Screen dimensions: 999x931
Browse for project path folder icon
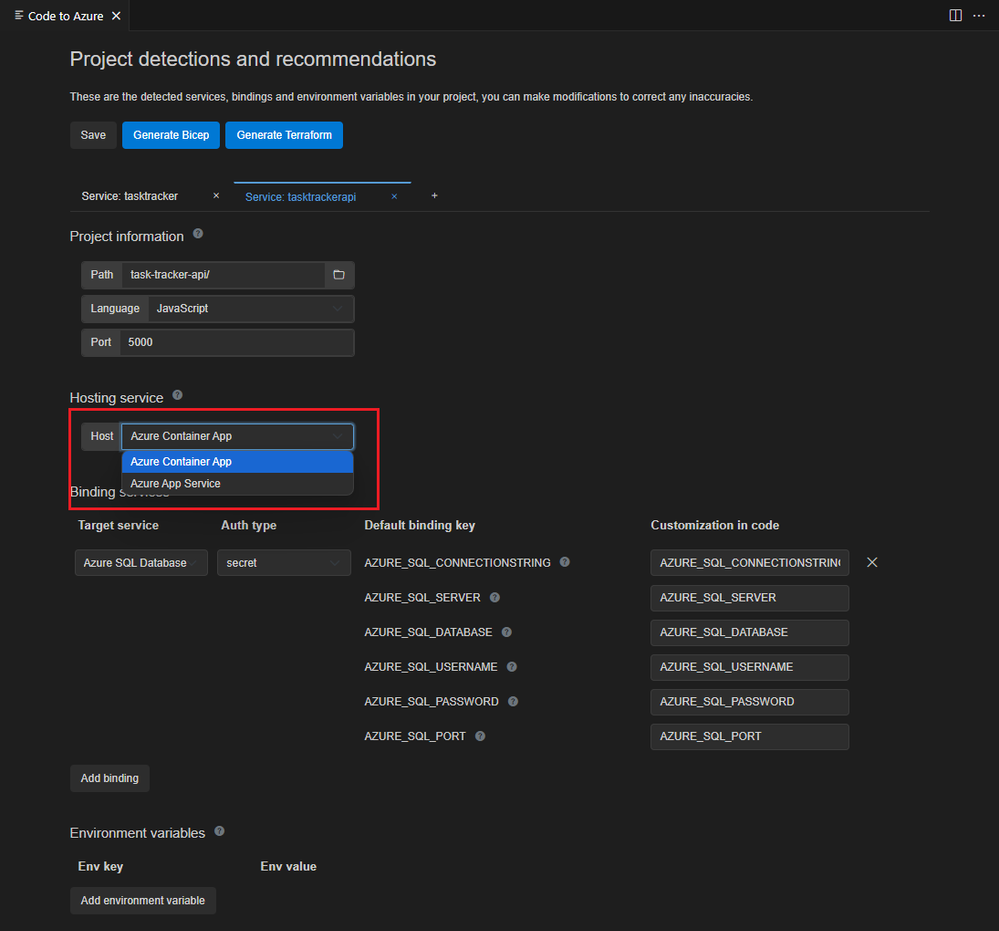[x=339, y=275]
